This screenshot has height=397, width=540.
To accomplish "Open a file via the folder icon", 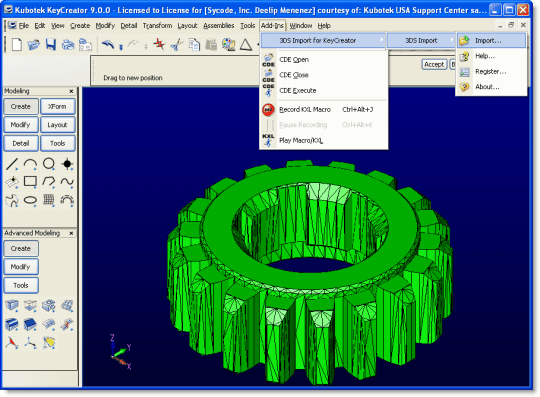I will [34, 44].
